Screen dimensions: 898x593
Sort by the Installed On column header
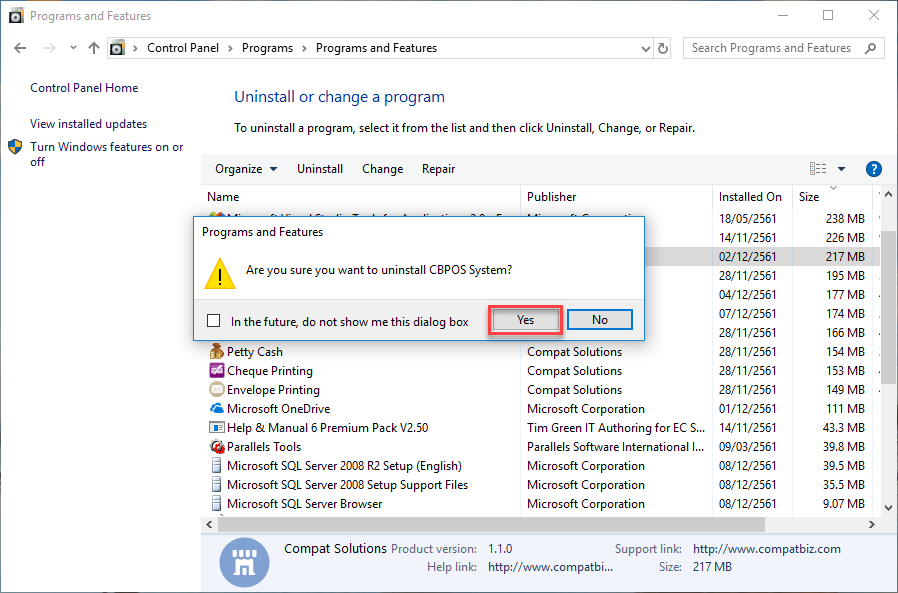pyautogui.click(x=752, y=197)
